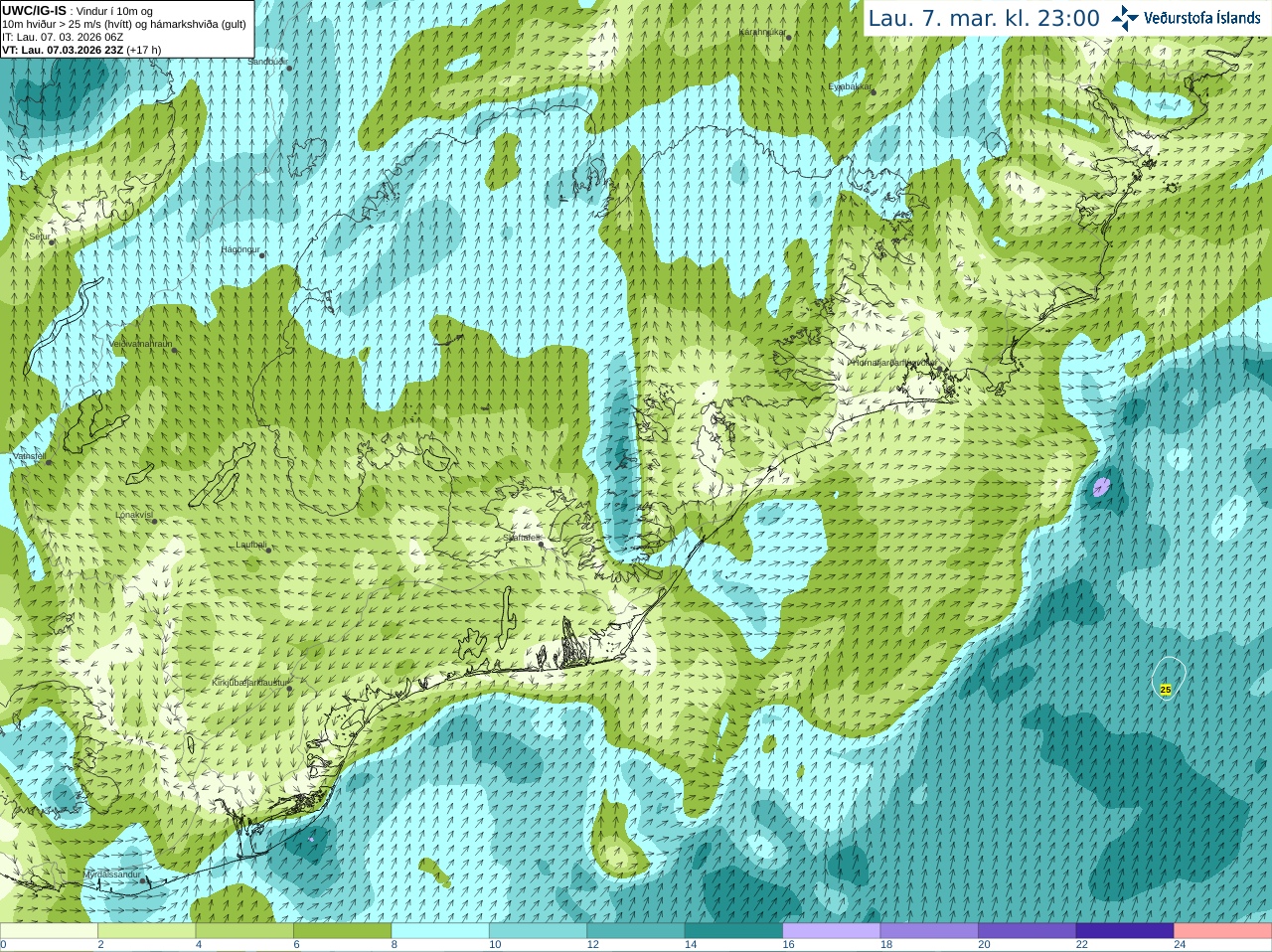
Task: Click the Kárahnjúkar station dot
Action: click(x=787, y=38)
